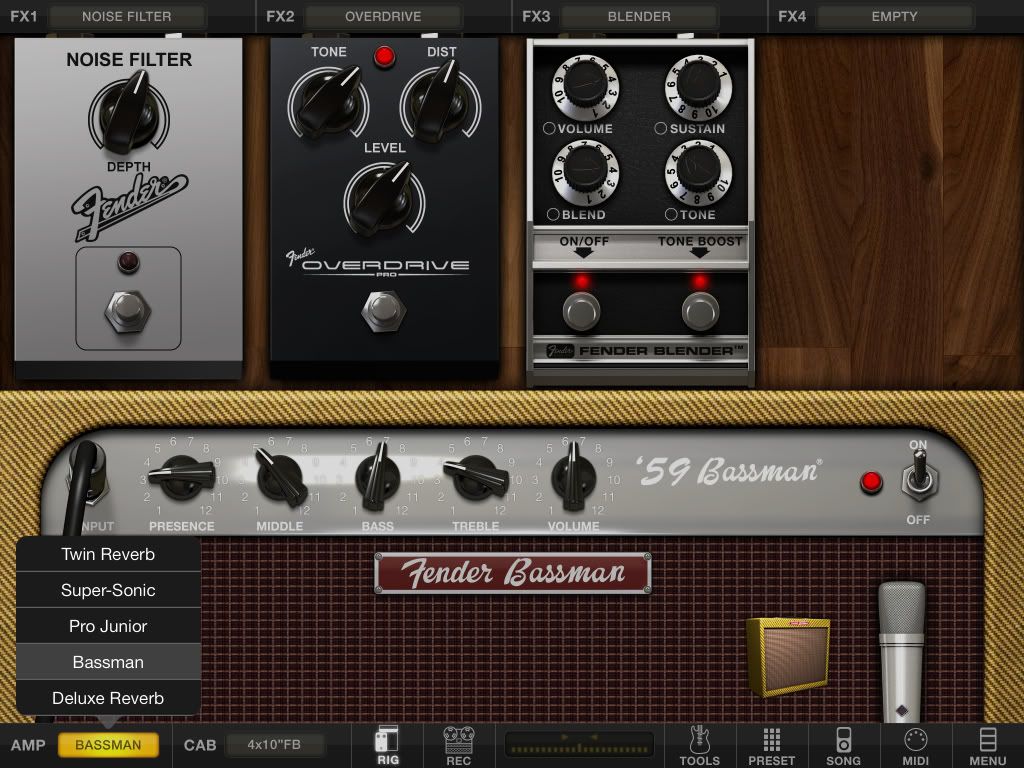Open the RIG view icon

coord(387,745)
